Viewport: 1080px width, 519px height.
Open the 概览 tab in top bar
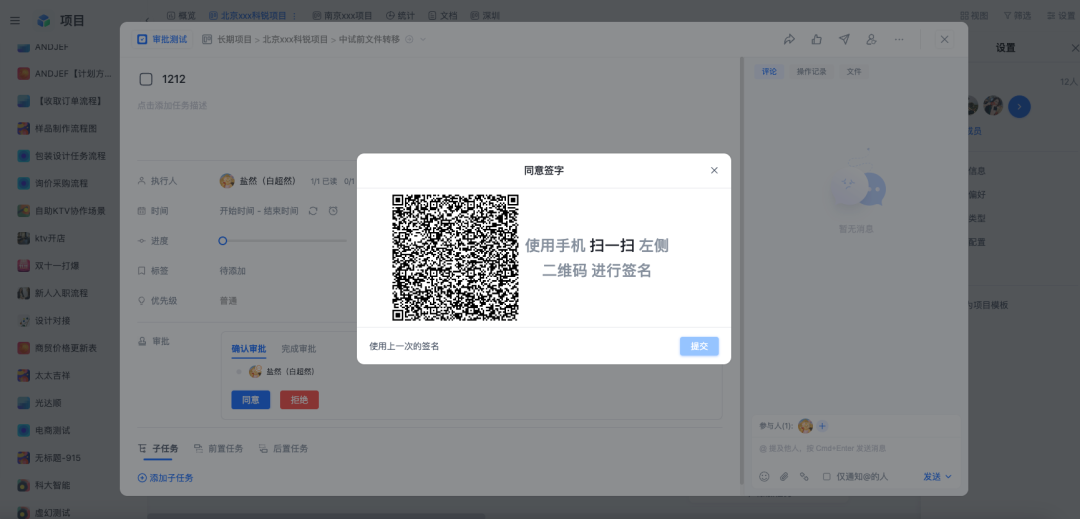[181, 15]
